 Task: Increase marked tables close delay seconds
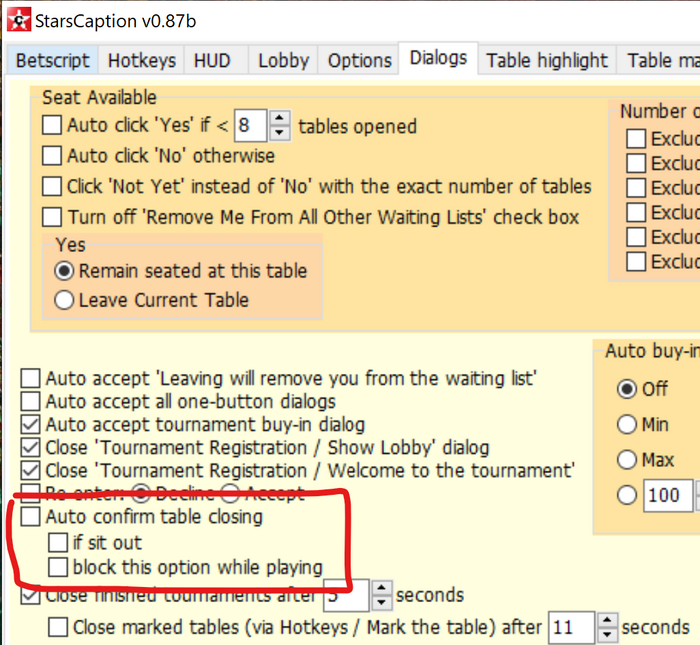pos(607,620)
